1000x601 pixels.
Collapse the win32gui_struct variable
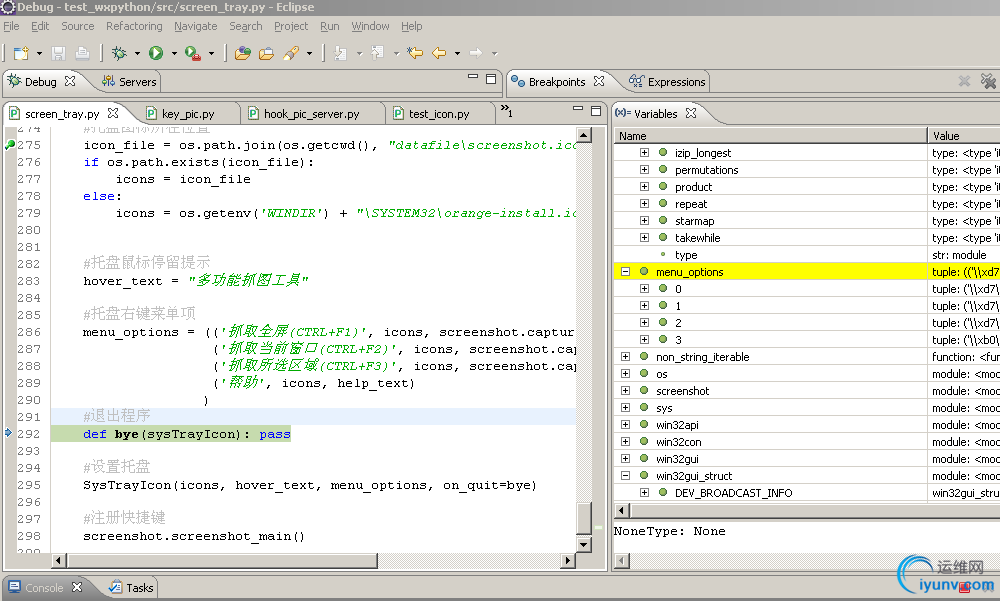[625, 476]
